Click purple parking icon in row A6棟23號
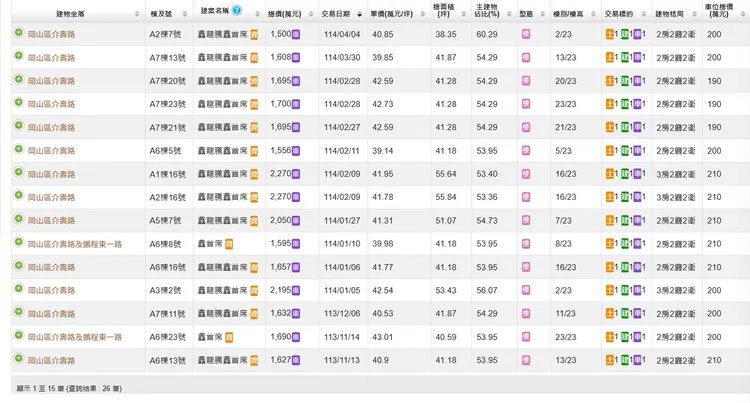Viewport: 750px width, 403px height. click(x=637, y=337)
